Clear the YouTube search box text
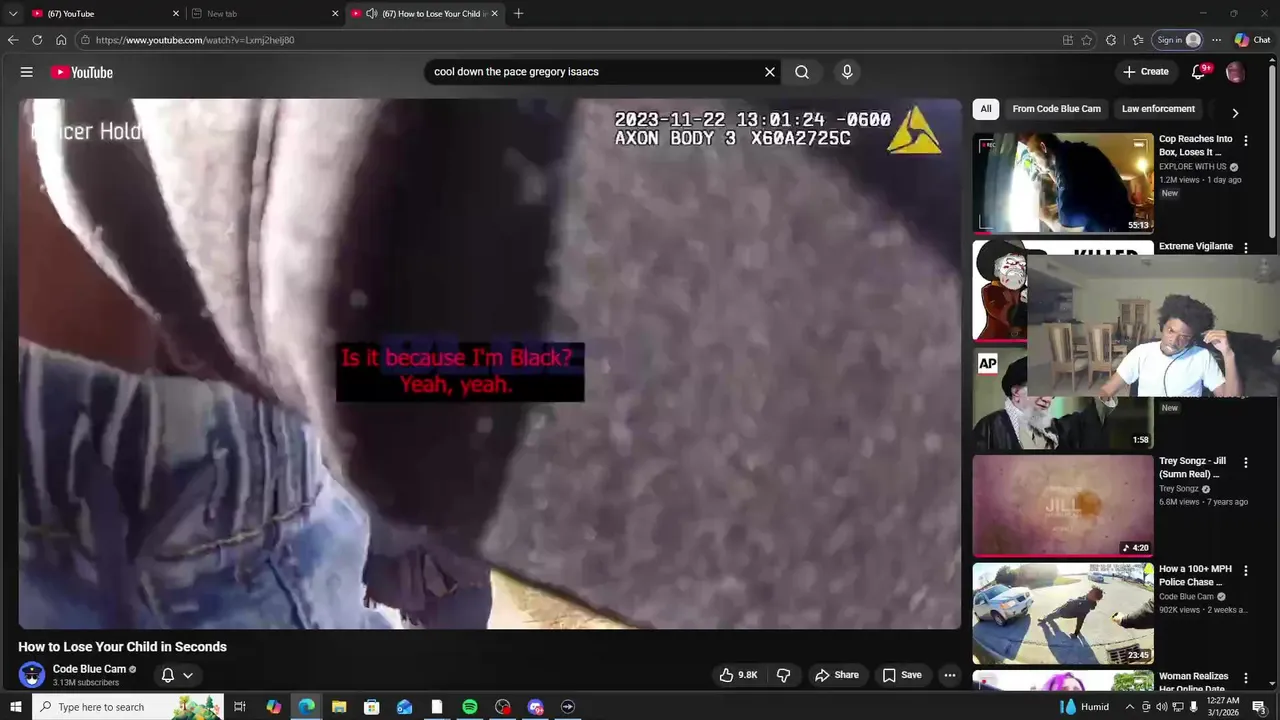The width and height of the screenshot is (1280, 720). click(x=770, y=72)
